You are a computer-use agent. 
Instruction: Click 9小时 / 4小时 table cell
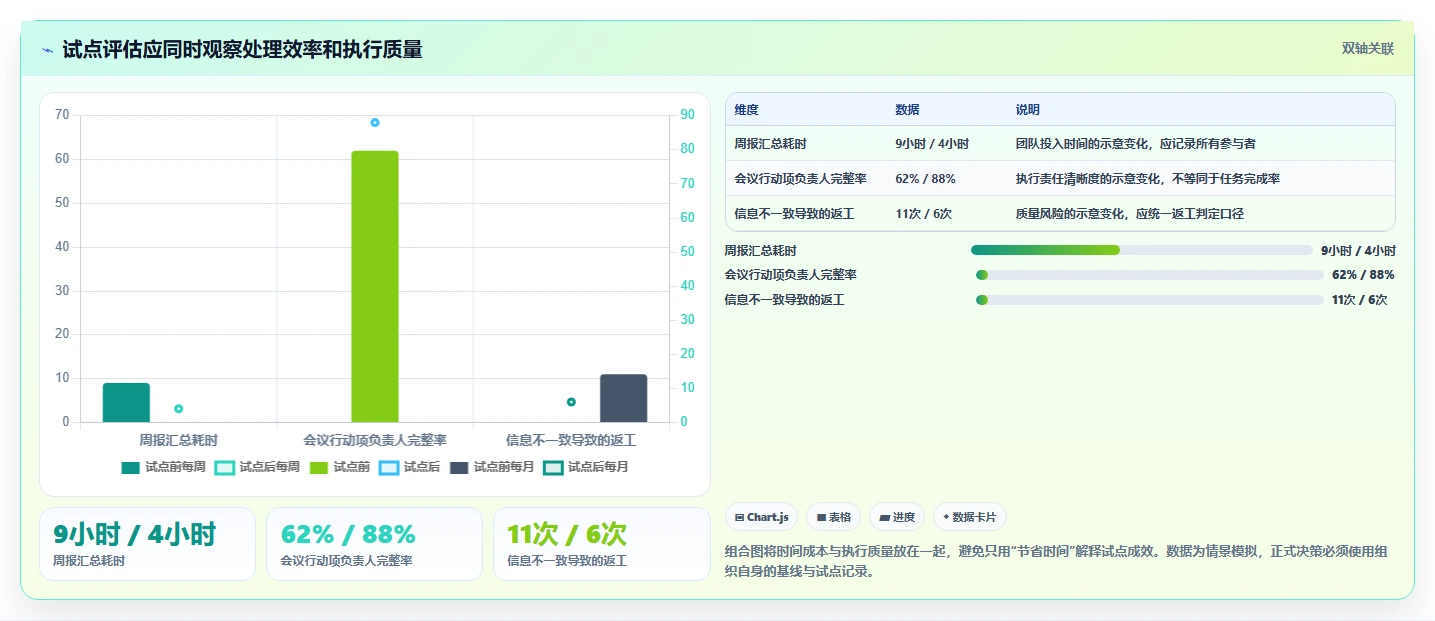(932, 144)
